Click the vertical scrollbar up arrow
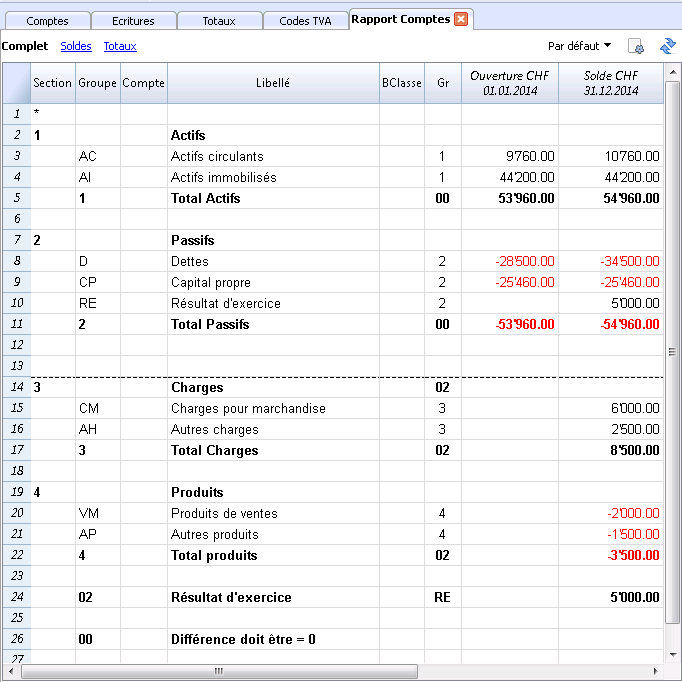This screenshot has height=682, width=682. click(672, 72)
